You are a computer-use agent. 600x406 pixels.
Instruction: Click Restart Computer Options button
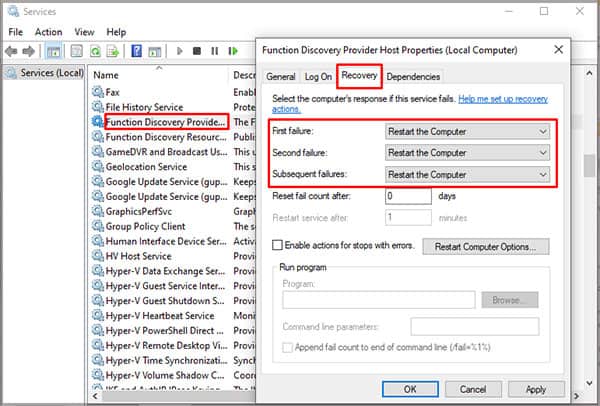coord(486,247)
